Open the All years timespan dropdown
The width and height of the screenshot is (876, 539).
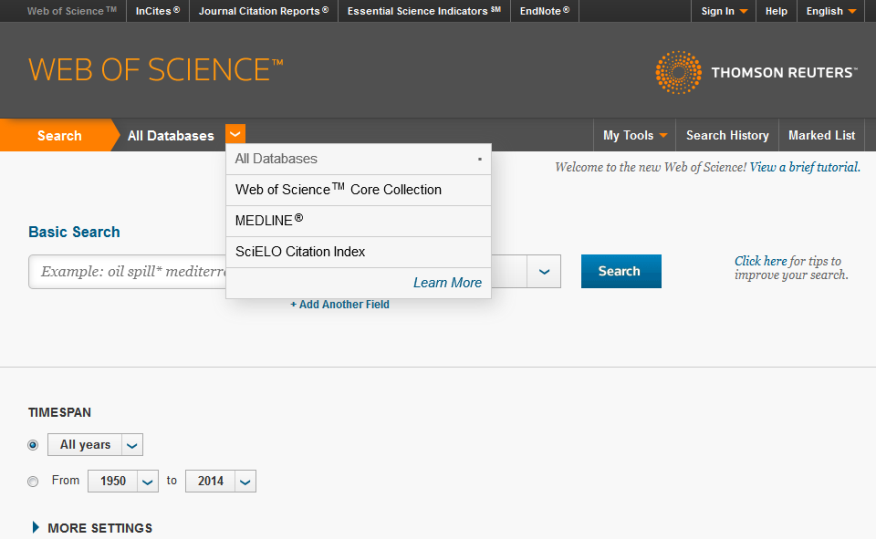tap(132, 445)
